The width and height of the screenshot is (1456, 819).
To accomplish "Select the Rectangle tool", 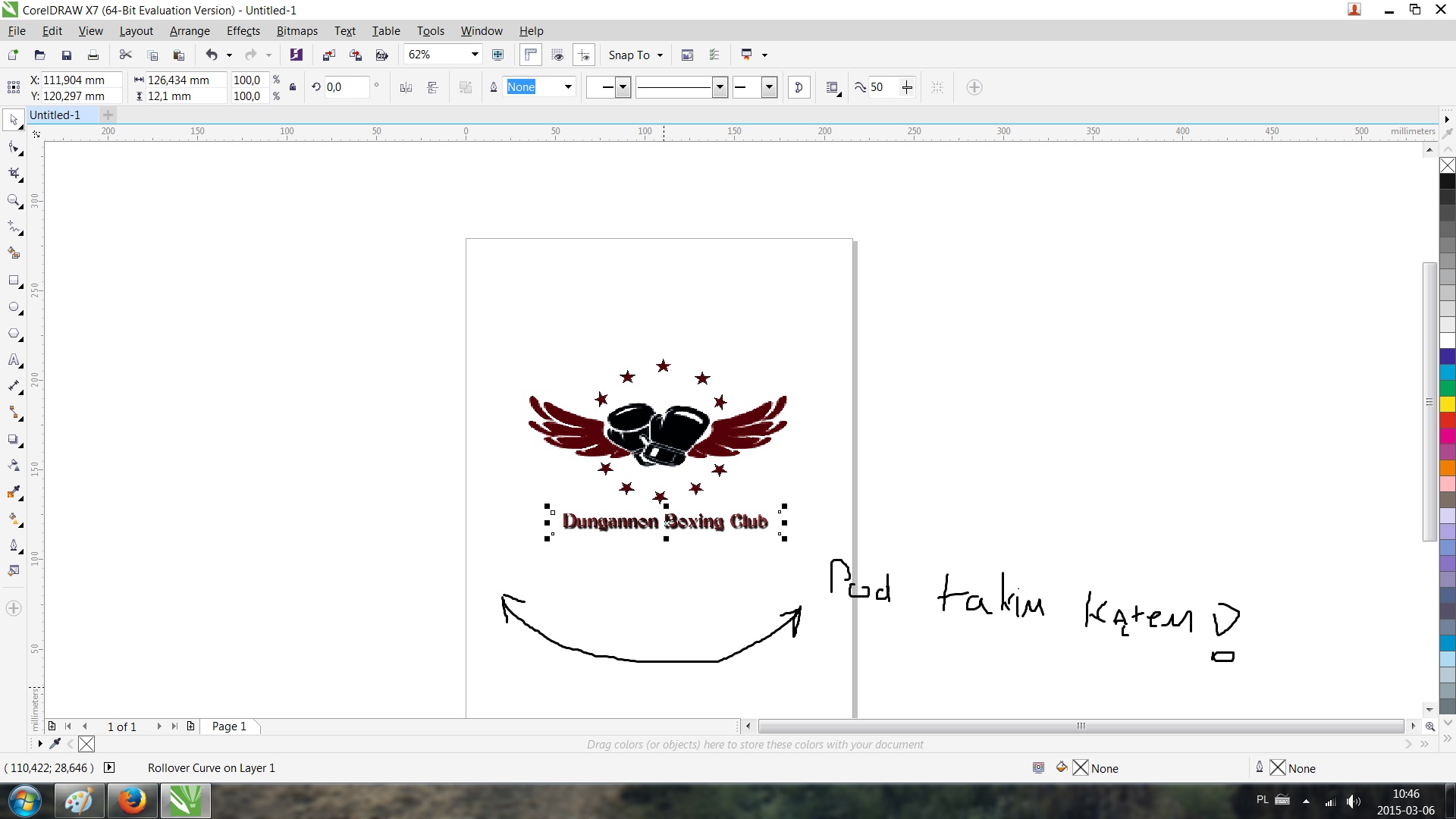I will [14, 281].
